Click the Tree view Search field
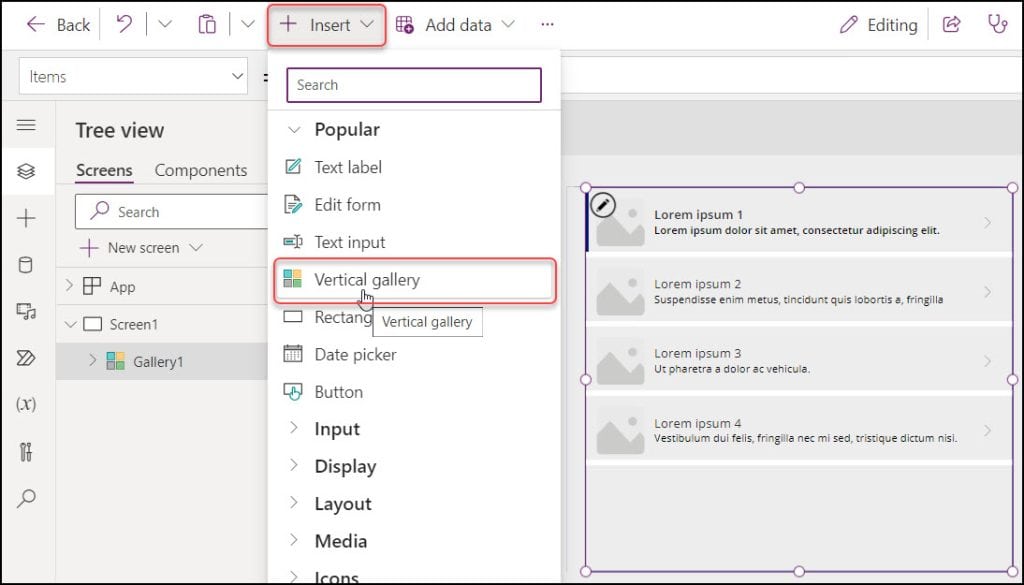This screenshot has height=585, width=1024. (x=172, y=212)
